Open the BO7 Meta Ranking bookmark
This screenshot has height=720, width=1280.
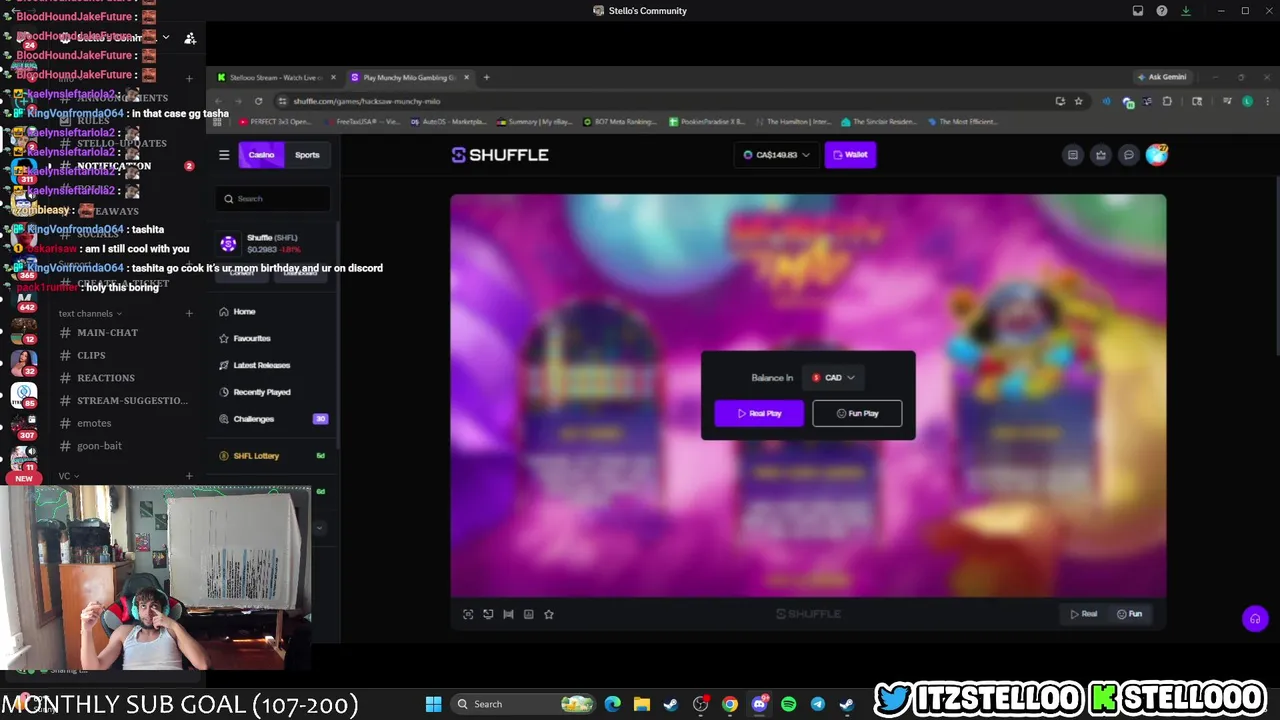620,122
